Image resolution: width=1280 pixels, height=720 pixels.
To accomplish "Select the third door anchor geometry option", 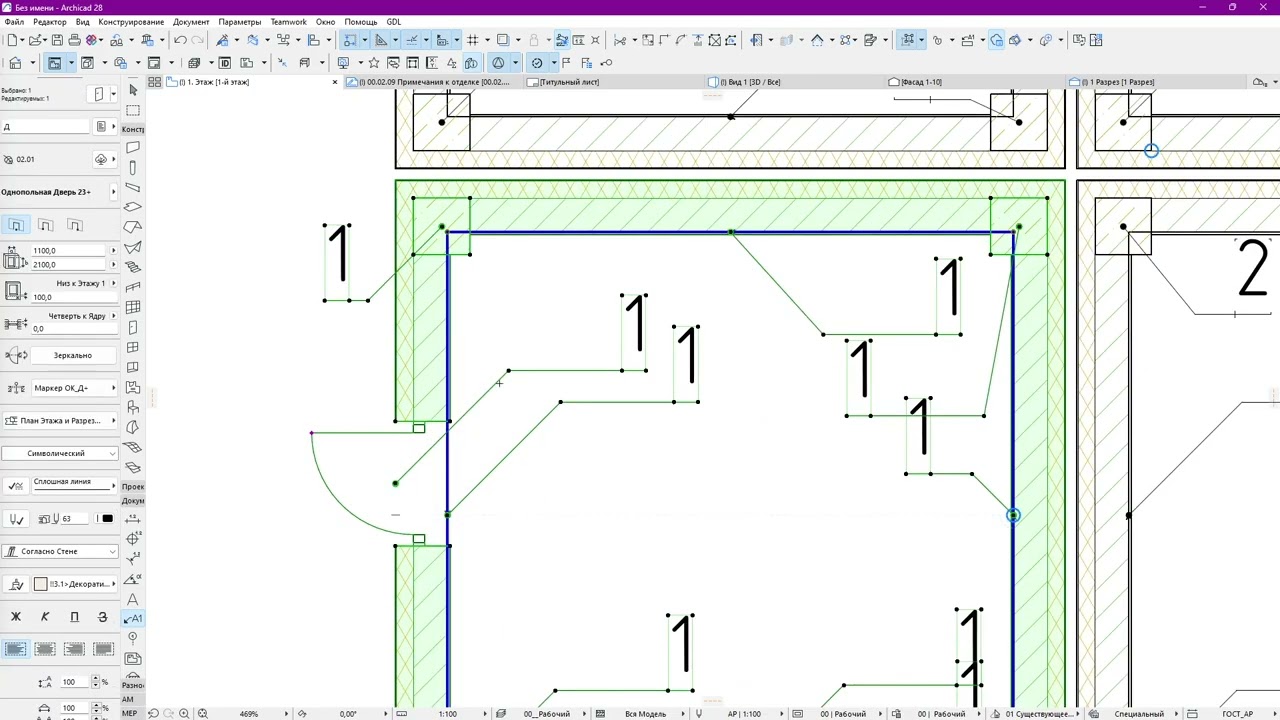I will coord(74,225).
